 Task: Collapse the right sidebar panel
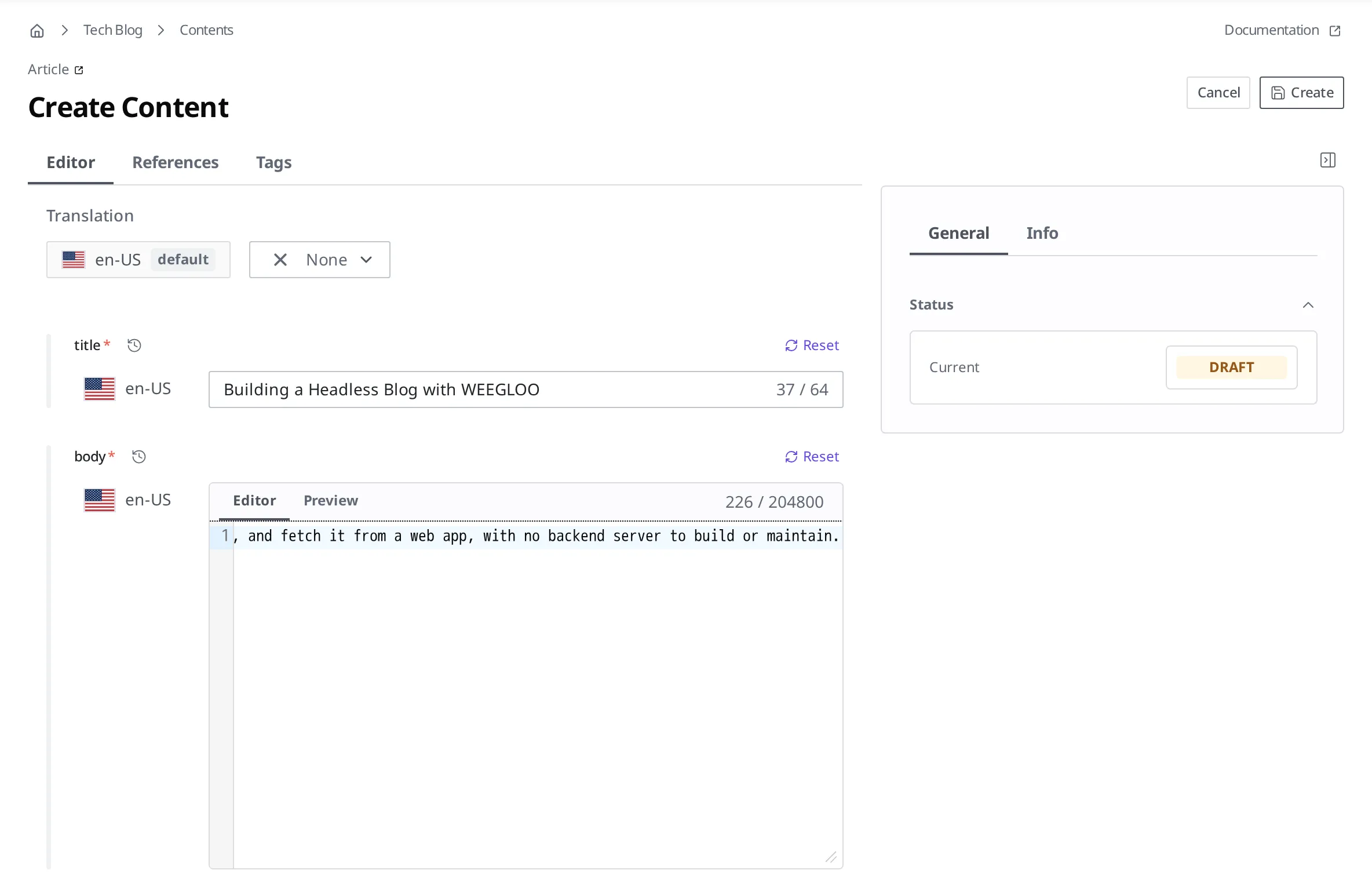(1328, 160)
